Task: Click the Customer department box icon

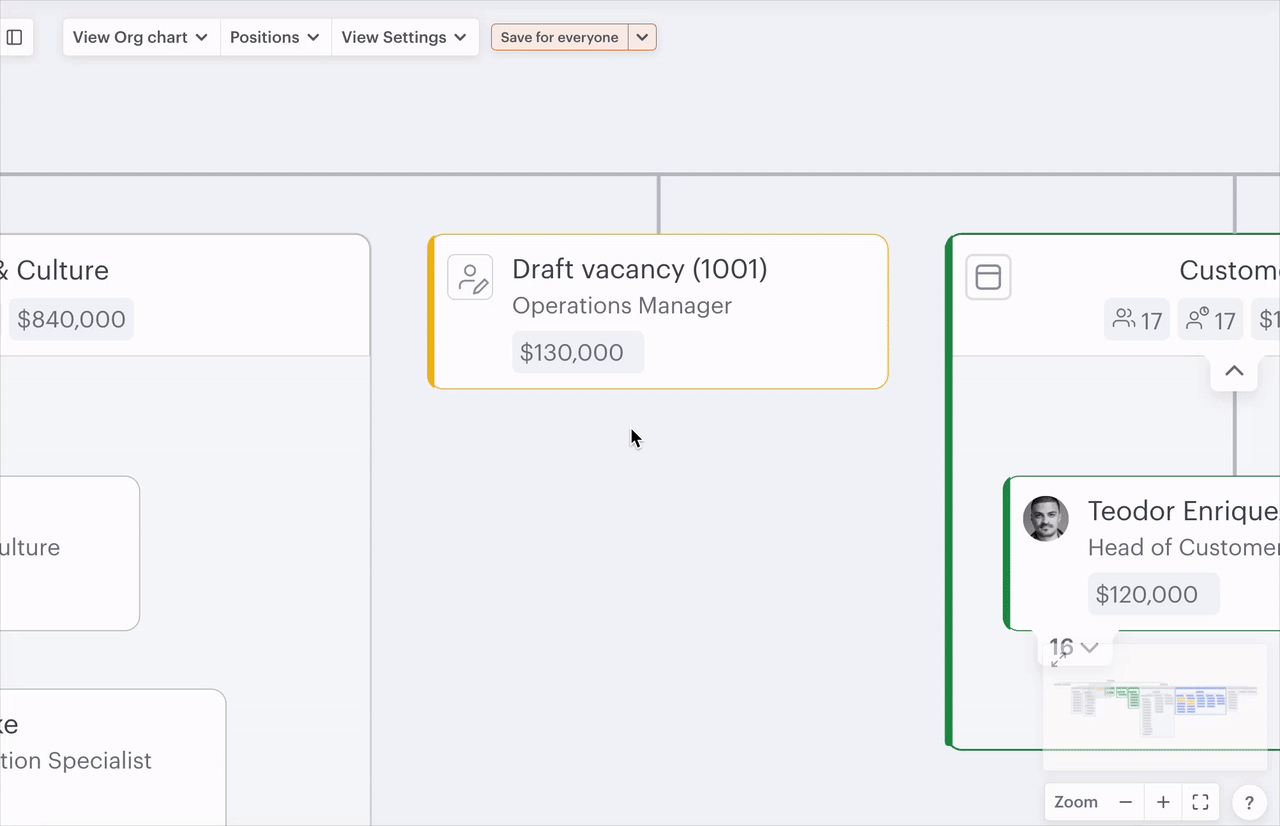Action: pos(988,277)
